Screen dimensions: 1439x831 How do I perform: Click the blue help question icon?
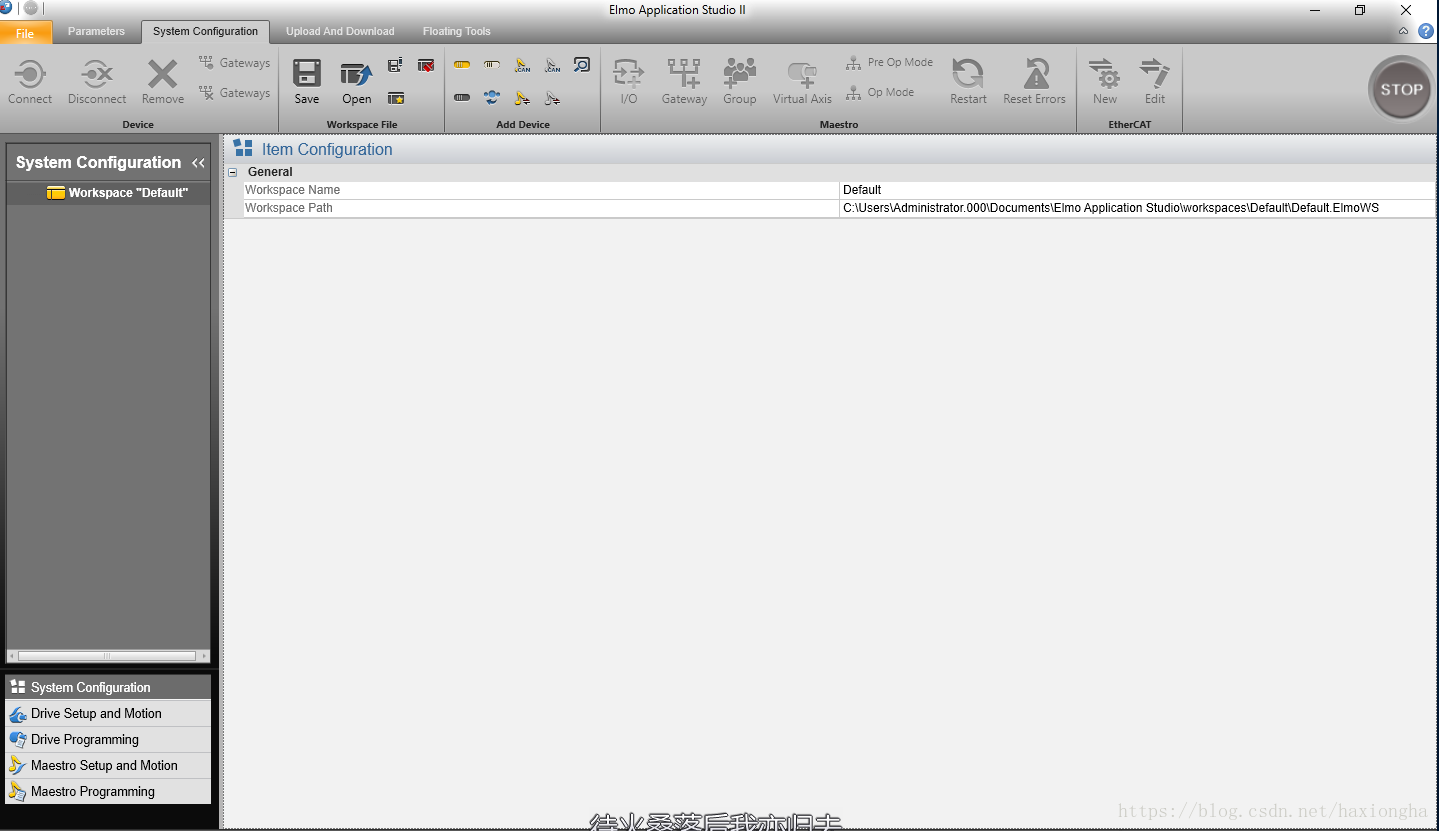(1425, 32)
